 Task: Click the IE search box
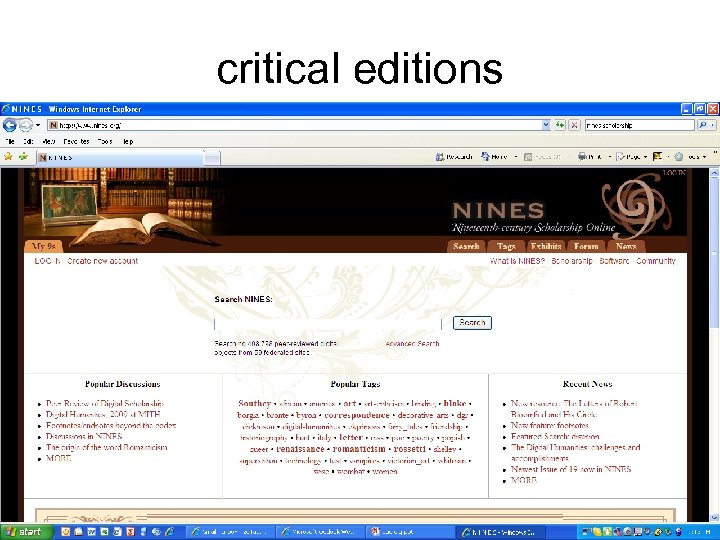coord(639,125)
